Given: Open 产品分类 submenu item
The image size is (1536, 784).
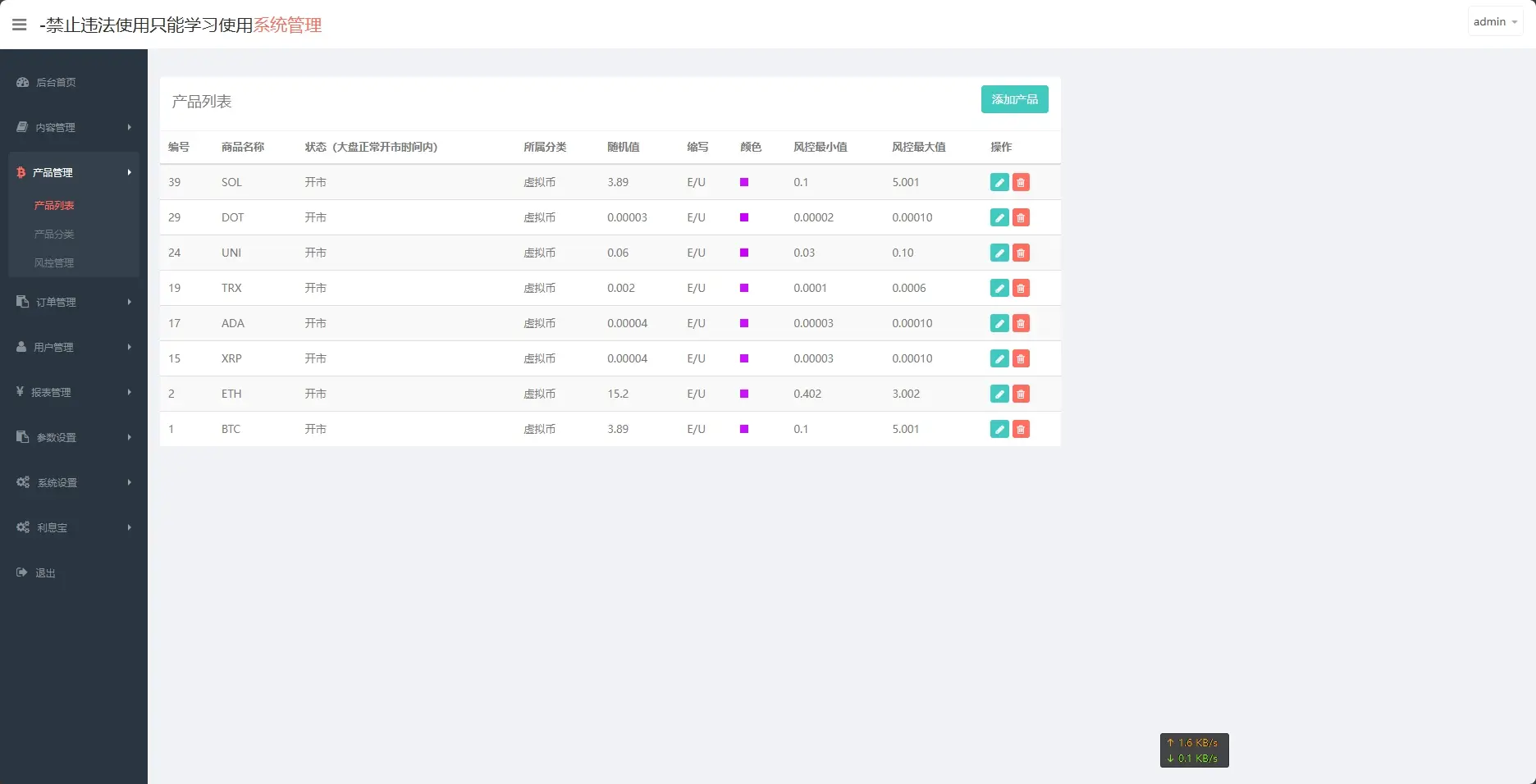Looking at the screenshot, I should pos(54,234).
